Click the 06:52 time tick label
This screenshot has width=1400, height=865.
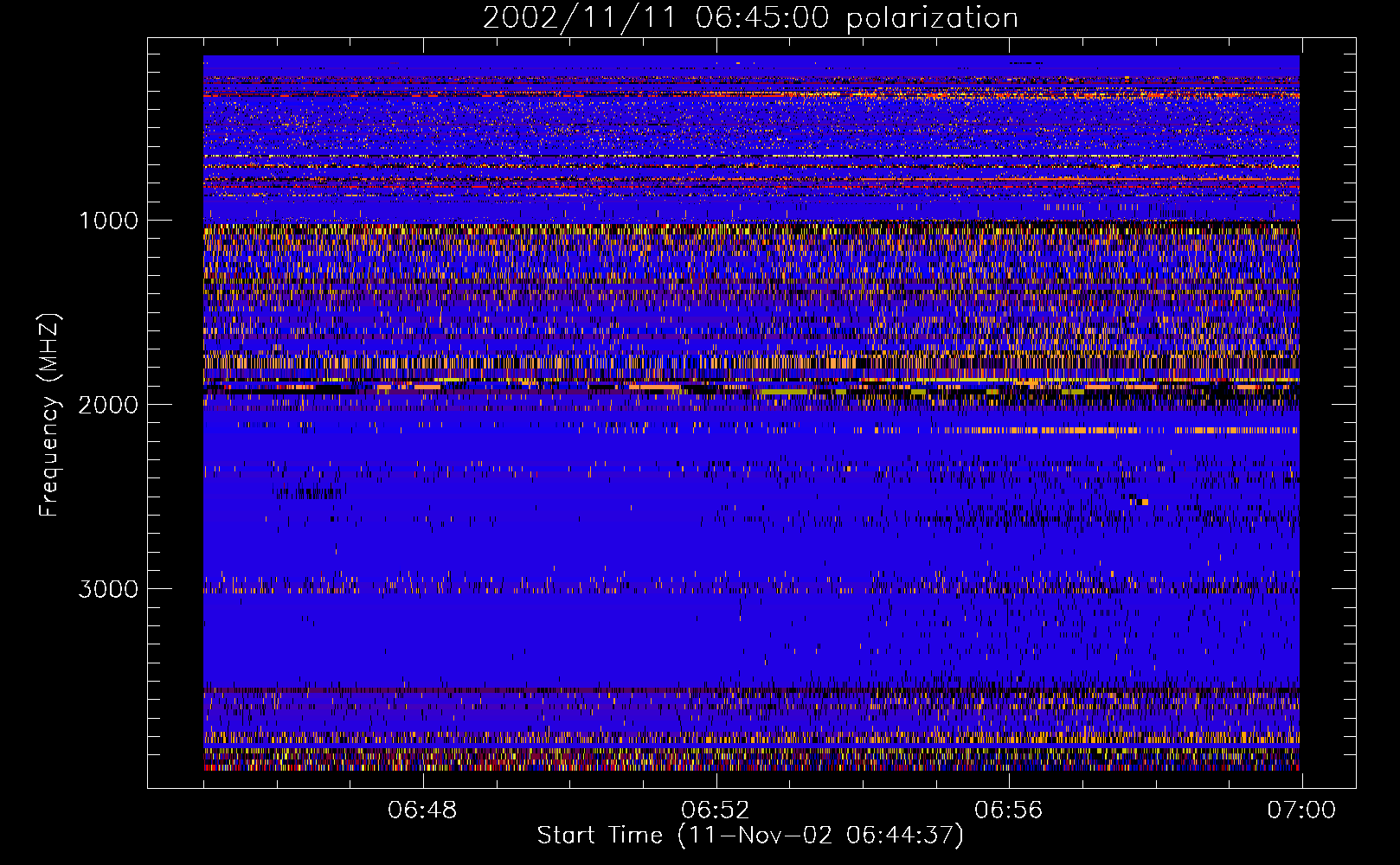pyautogui.click(x=716, y=811)
